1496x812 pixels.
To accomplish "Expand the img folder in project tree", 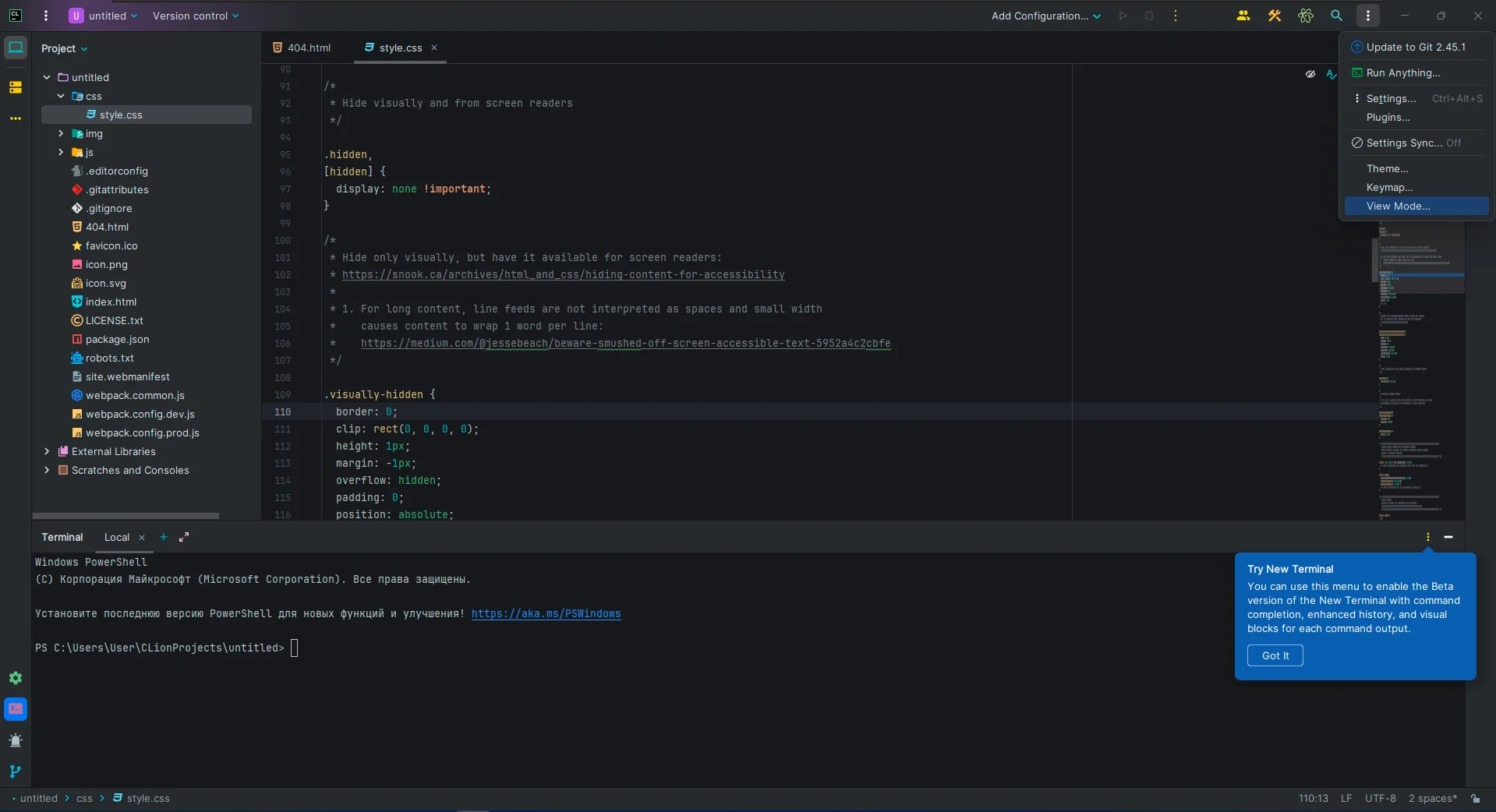I will [x=61, y=133].
